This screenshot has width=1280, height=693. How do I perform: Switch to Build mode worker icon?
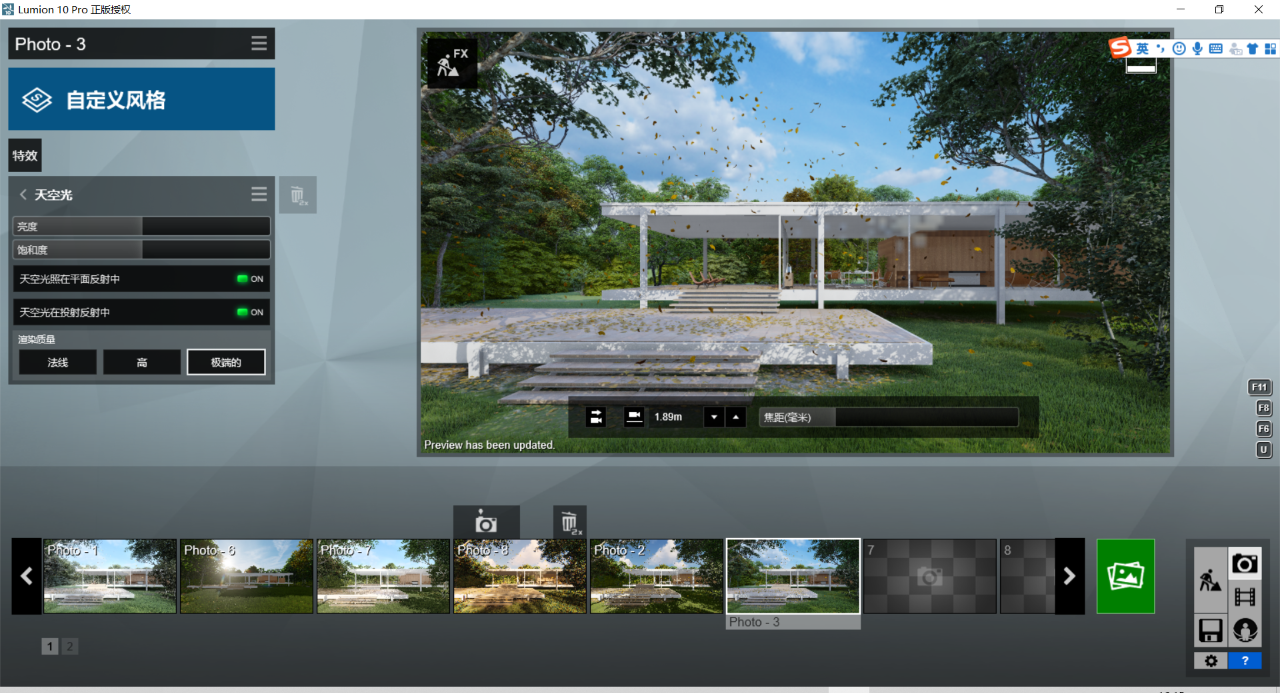coord(1211,580)
